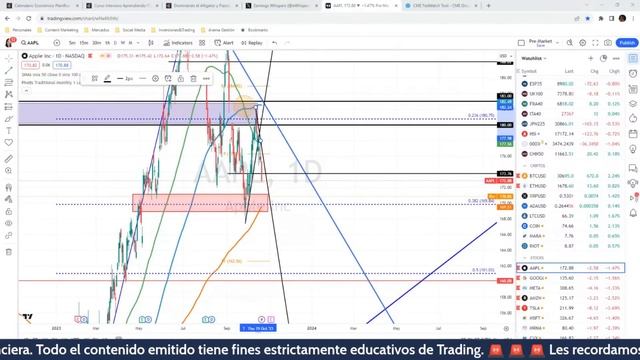The height and width of the screenshot is (360, 640).
Task: Switch to 1h timeframe
Action: coord(107,43)
